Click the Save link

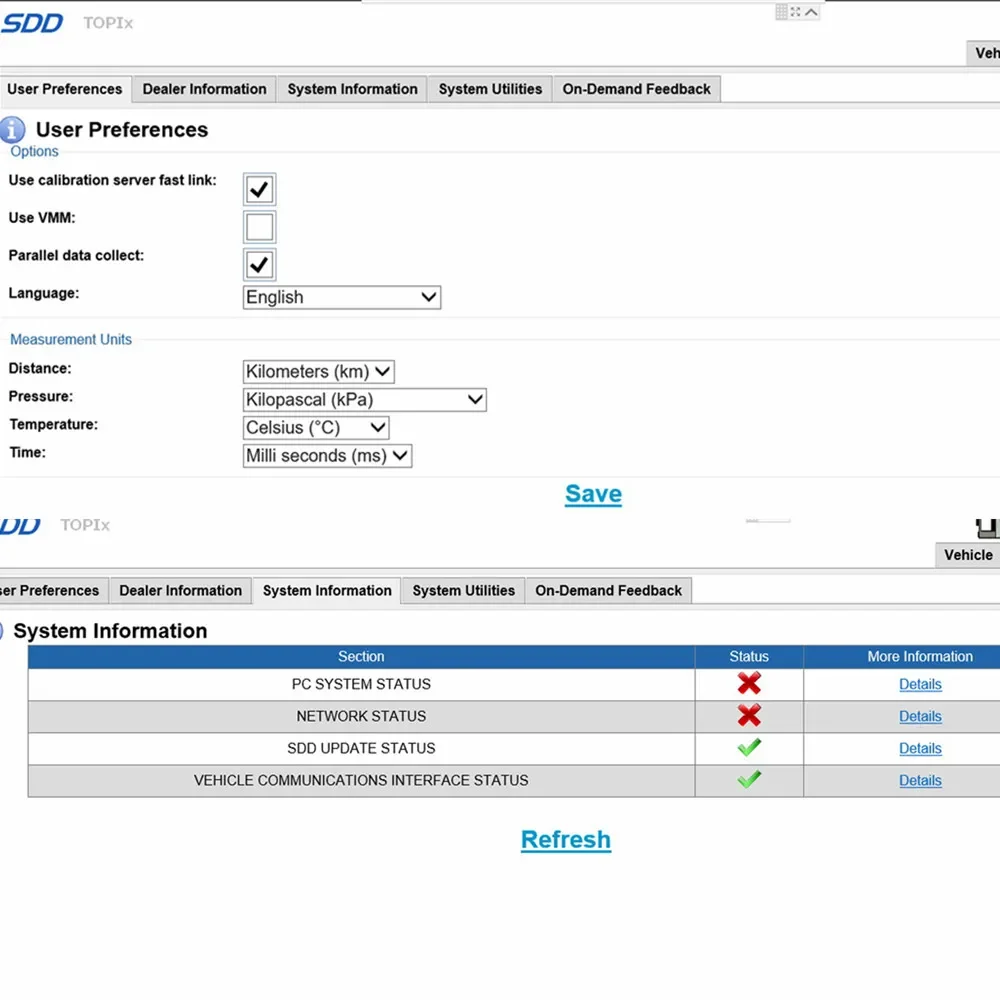(x=593, y=494)
